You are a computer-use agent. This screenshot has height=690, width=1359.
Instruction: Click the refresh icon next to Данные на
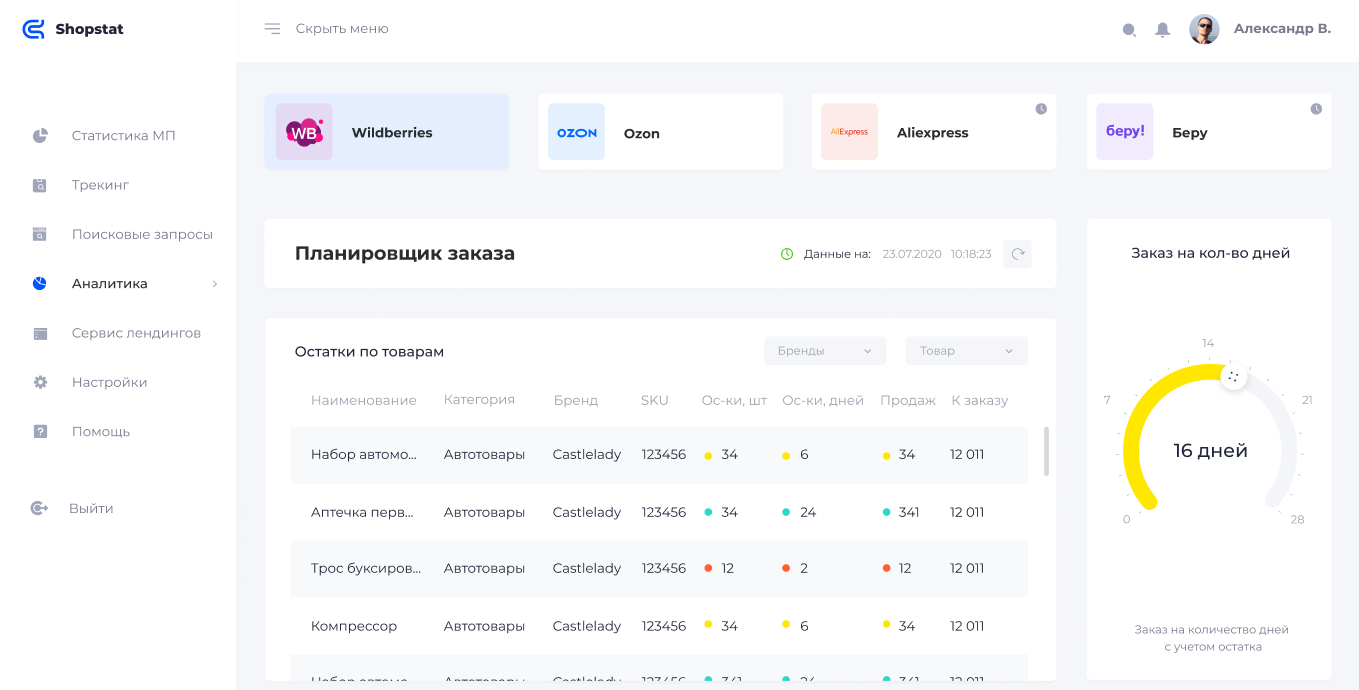click(1017, 254)
